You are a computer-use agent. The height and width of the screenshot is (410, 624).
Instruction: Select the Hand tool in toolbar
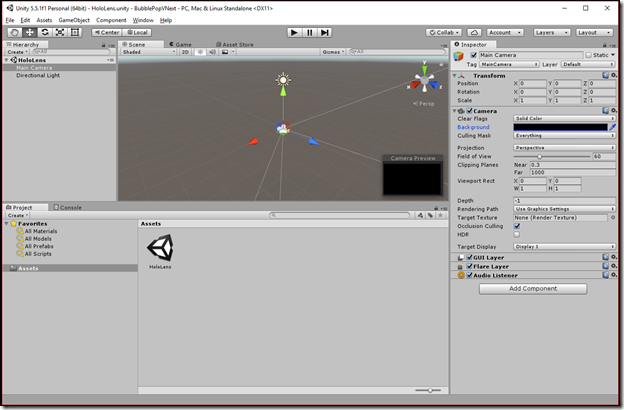[x=15, y=32]
